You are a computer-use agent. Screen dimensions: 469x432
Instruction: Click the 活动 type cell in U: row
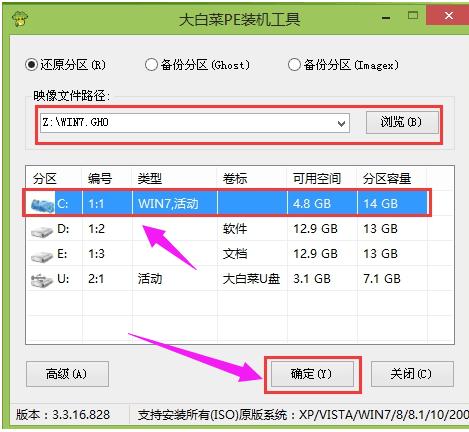(x=150, y=279)
